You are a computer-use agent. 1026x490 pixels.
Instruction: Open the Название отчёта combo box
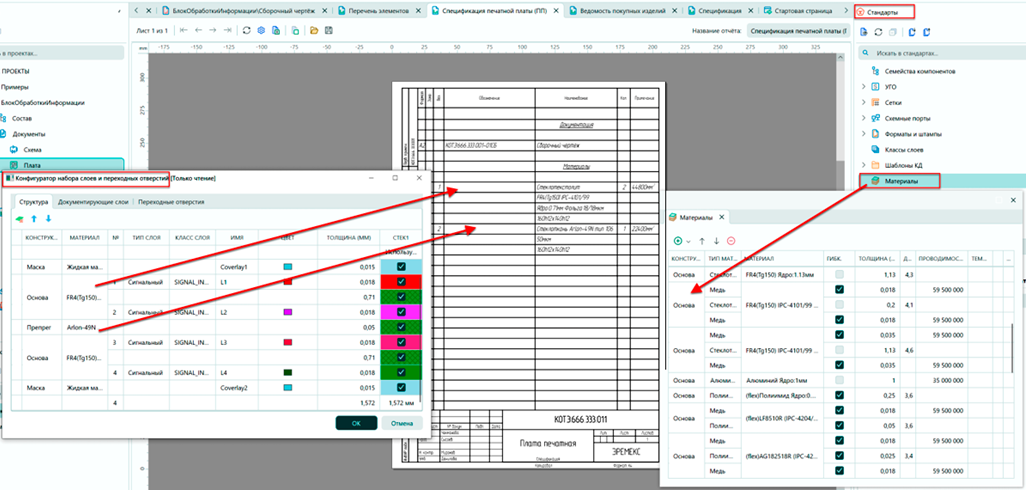tap(798, 31)
